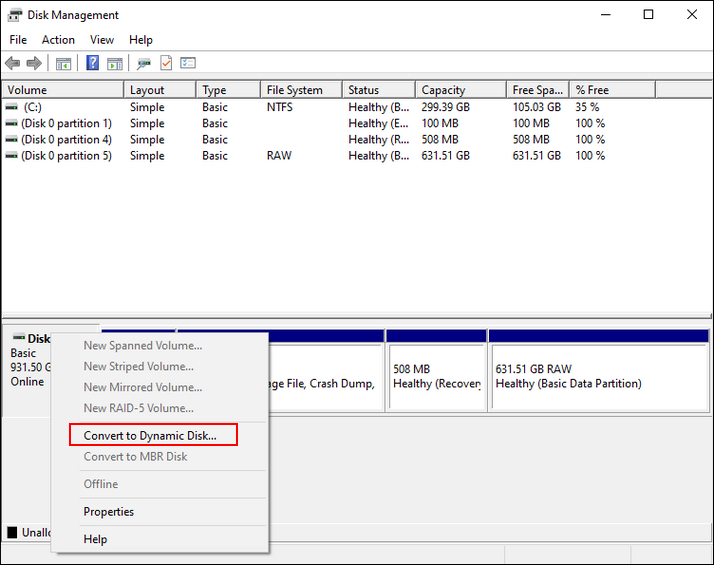714x565 pixels.
Task: Click the 299.39 GB capacity cell
Action: click(x=445, y=107)
